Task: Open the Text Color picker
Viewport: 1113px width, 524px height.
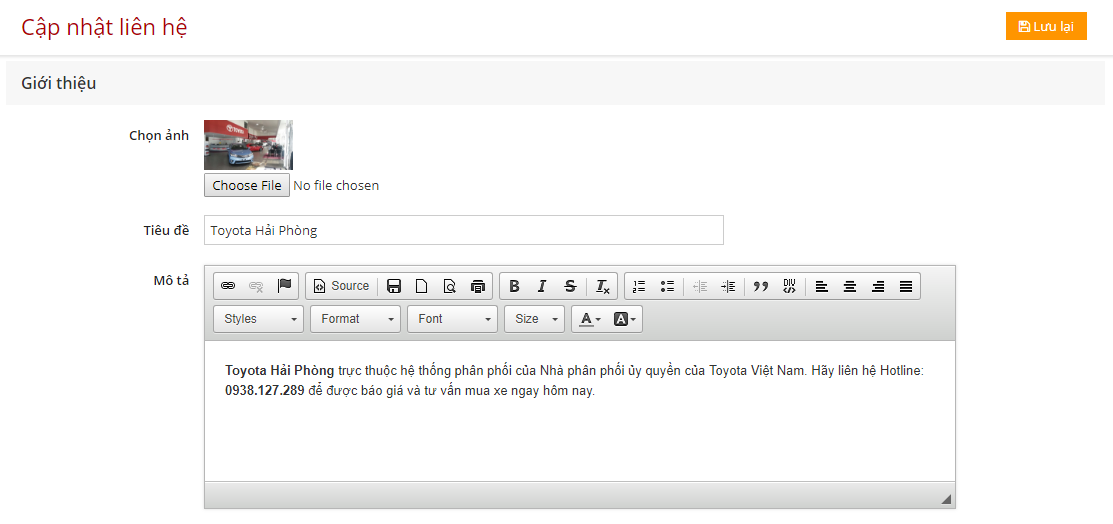Action: (x=590, y=319)
